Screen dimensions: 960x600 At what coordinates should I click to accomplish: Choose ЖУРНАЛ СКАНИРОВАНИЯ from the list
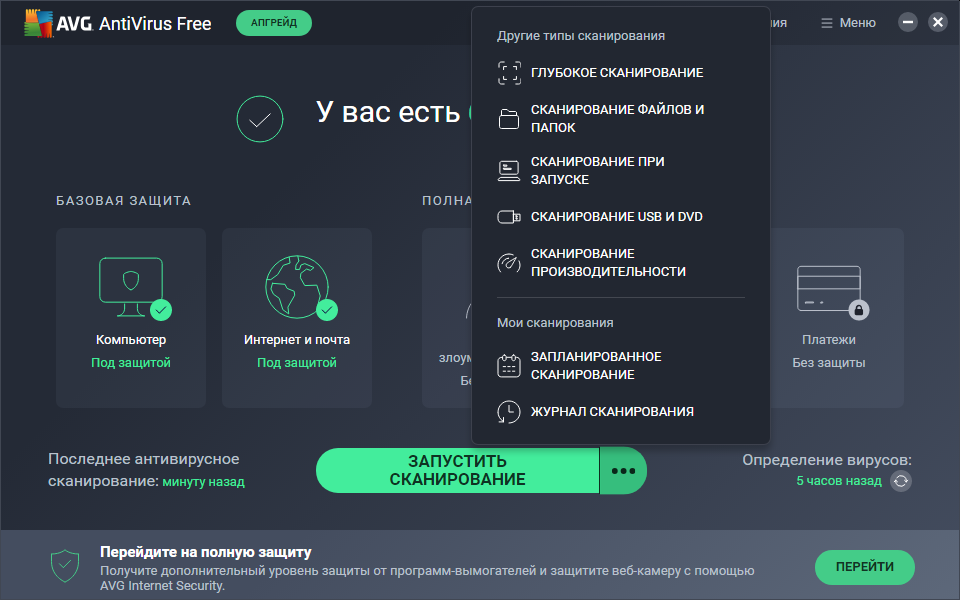[612, 412]
